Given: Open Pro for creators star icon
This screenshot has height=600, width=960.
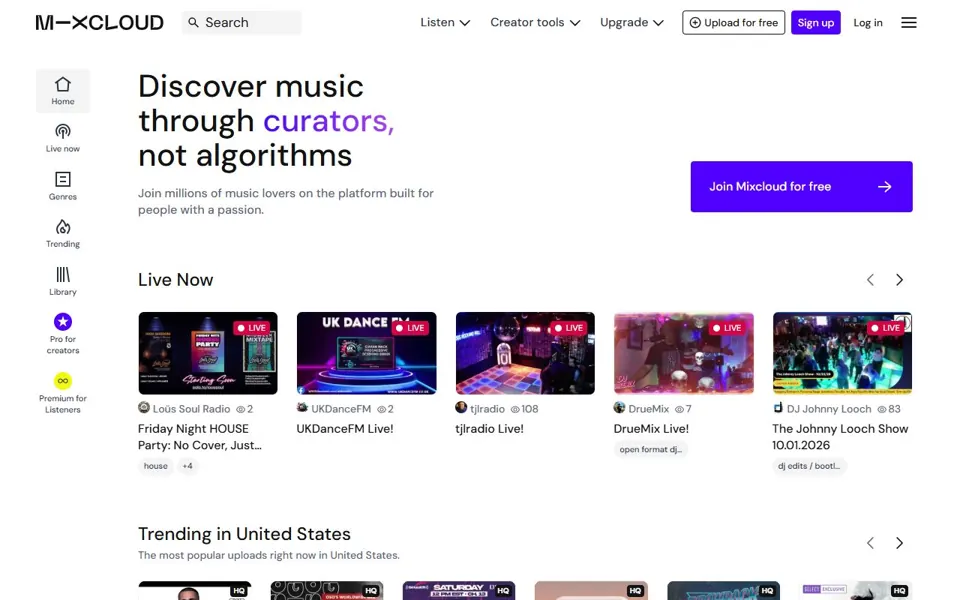Looking at the screenshot, I should [62, 321].
